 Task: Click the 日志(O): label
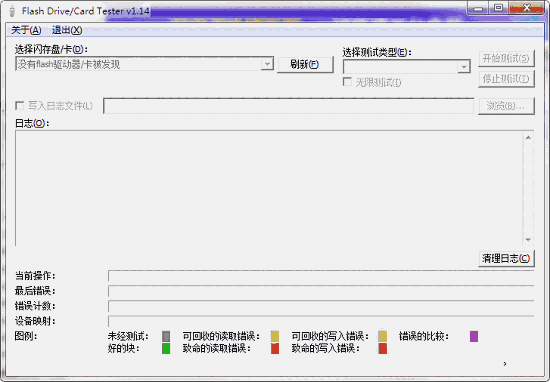(32, 123)
